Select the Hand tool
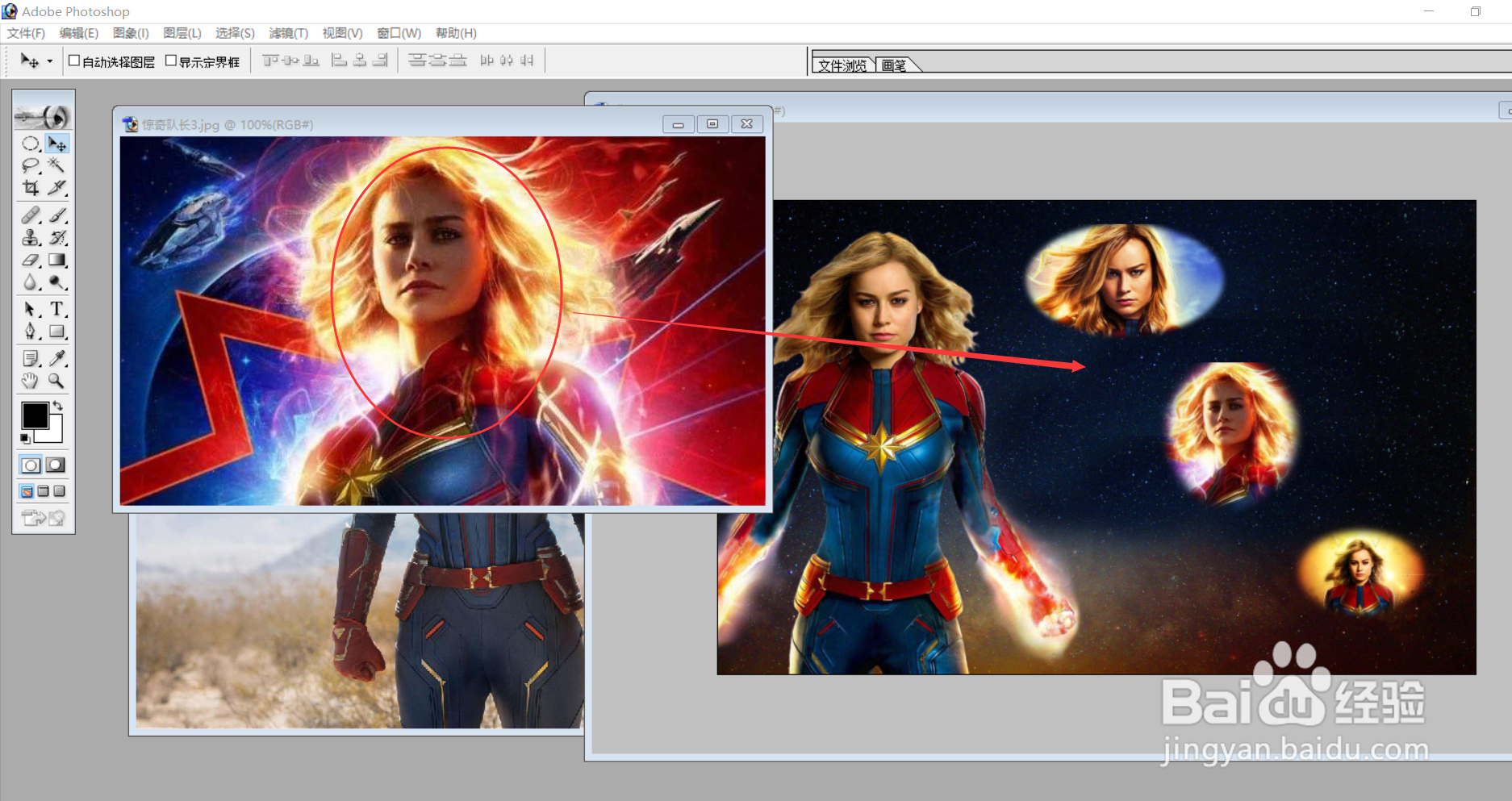1512x801 pixels. click(x=31, y=381)
